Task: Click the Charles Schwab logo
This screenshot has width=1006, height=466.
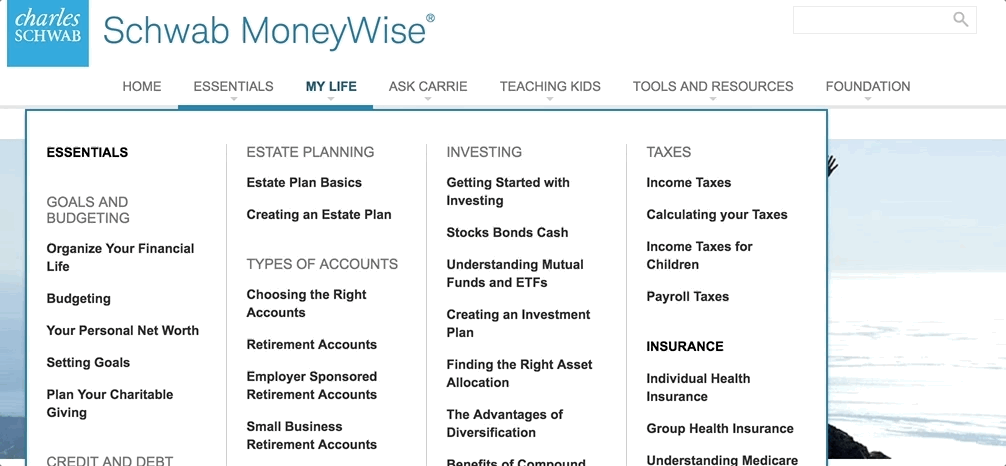Action: pos(48,33)
